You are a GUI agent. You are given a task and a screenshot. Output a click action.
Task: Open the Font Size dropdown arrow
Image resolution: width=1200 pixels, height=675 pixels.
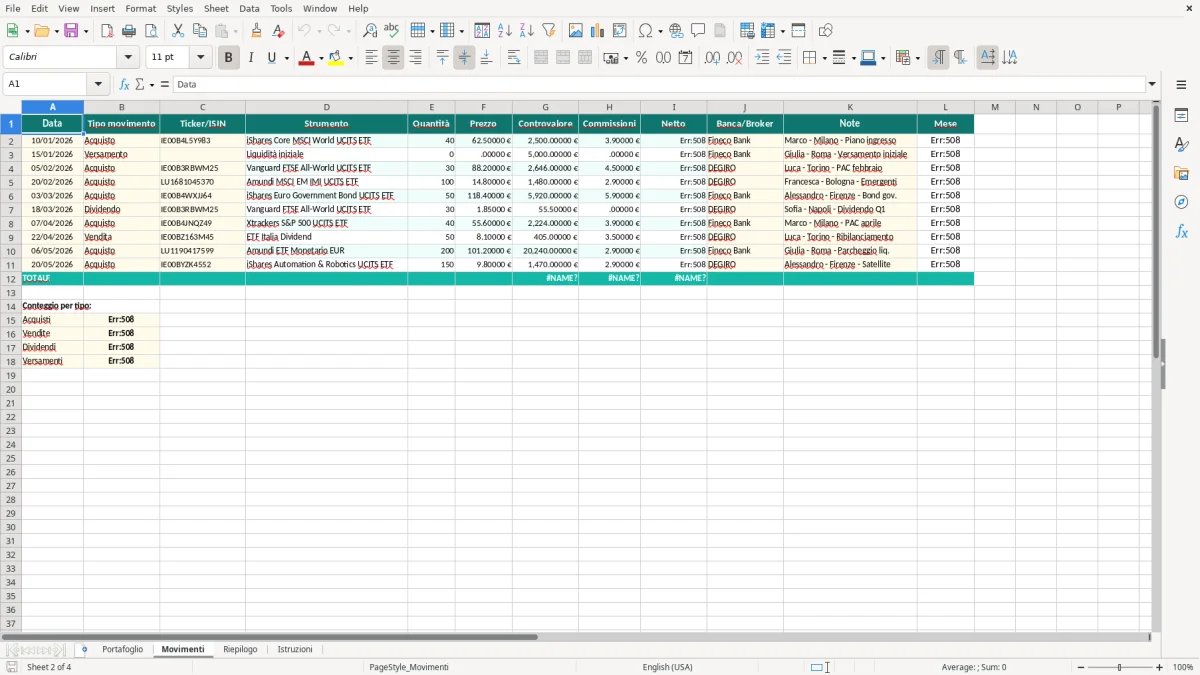(200, 58)
